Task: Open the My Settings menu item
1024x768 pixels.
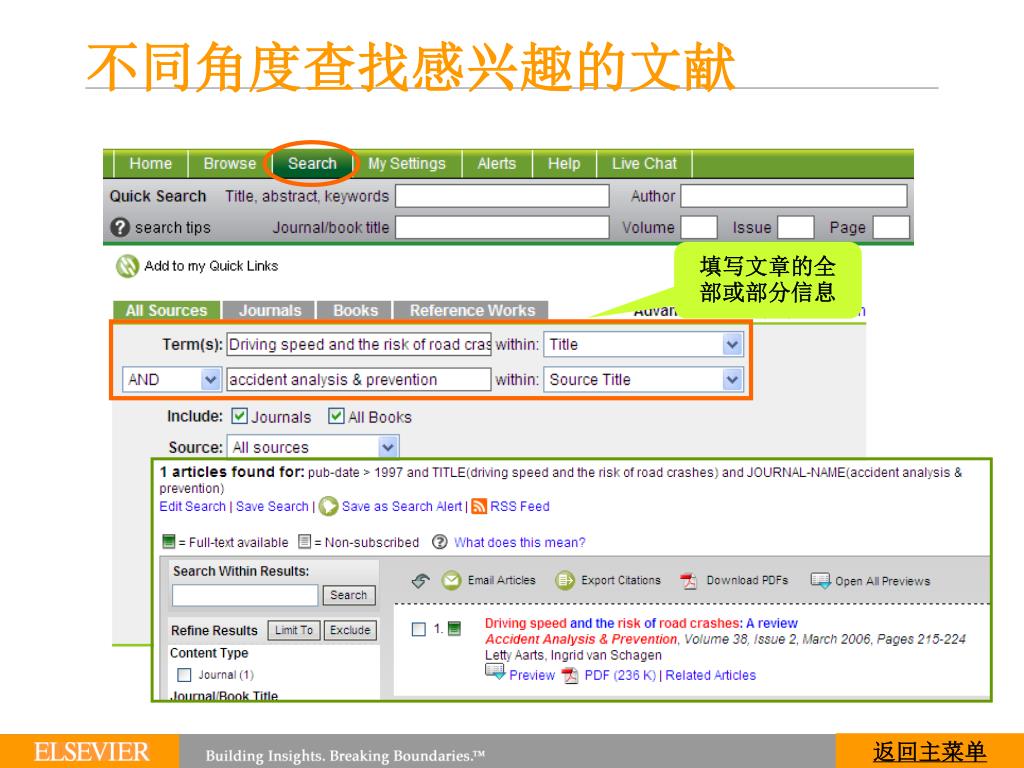Action: 407,163
